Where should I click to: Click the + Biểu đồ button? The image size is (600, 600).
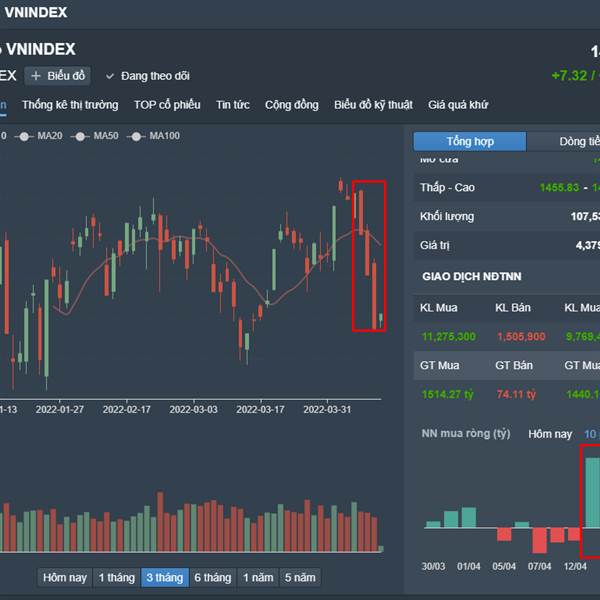(57, 76)
